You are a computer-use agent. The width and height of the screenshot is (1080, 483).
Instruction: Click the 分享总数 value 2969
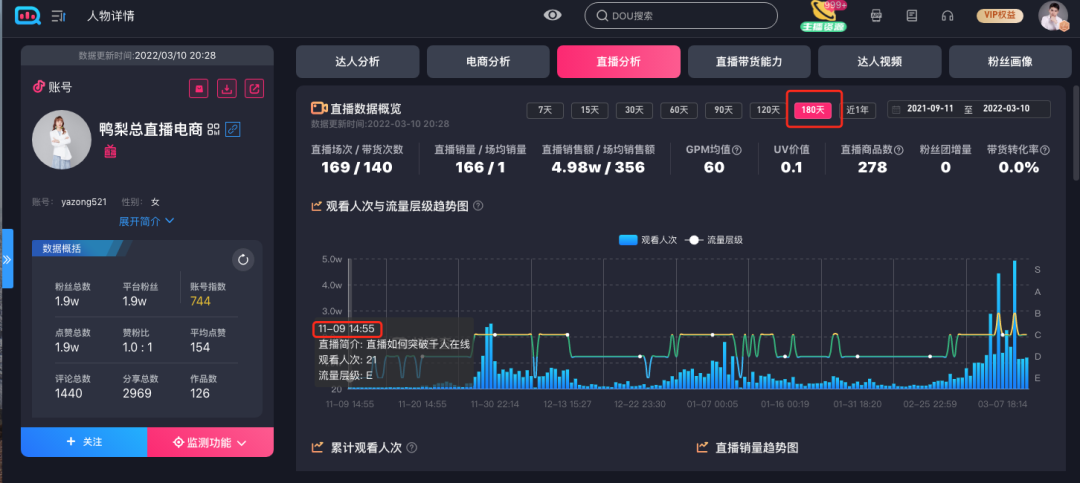coord(137,393)
